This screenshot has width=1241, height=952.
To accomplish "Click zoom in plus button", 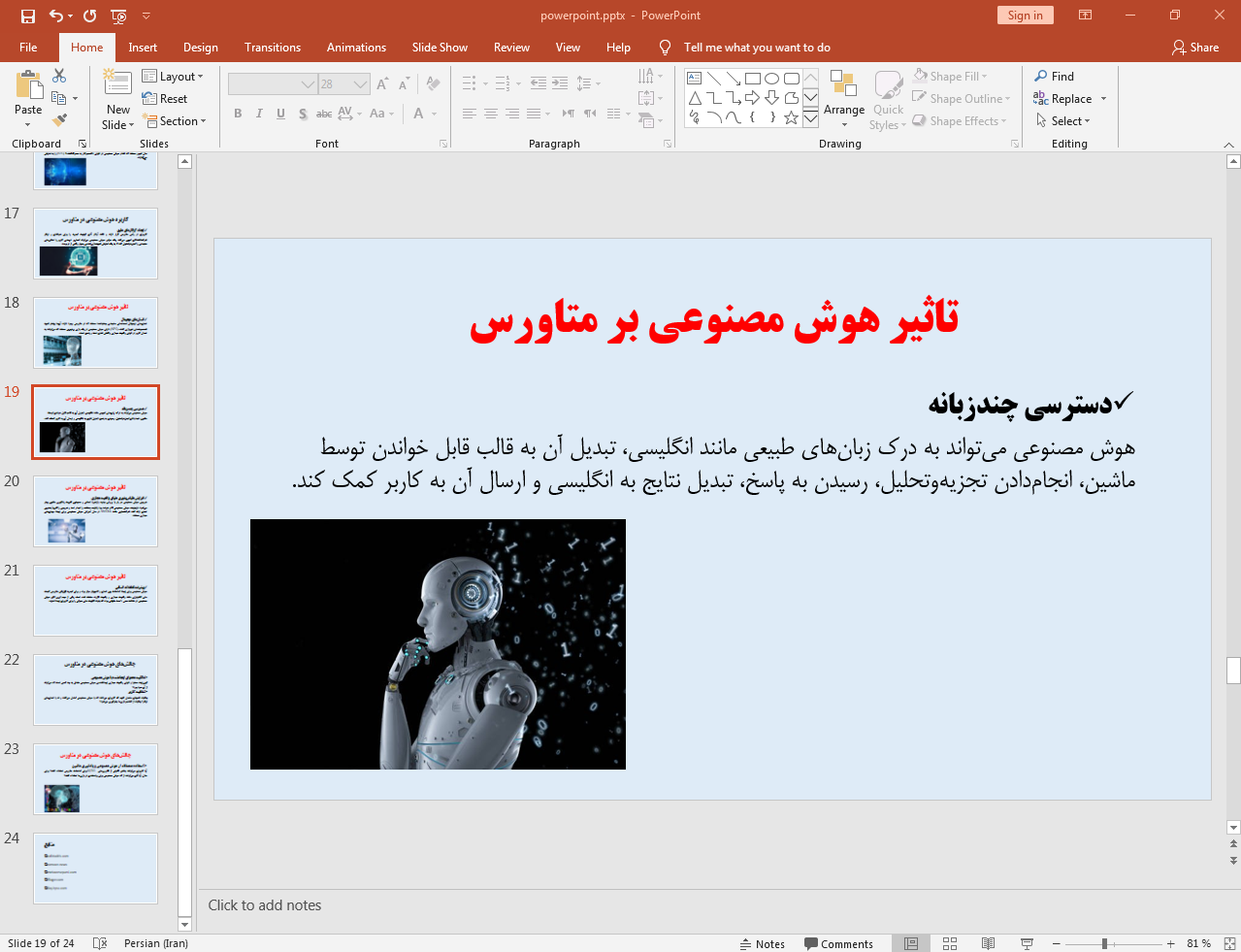I will [x=1171, y=943].
